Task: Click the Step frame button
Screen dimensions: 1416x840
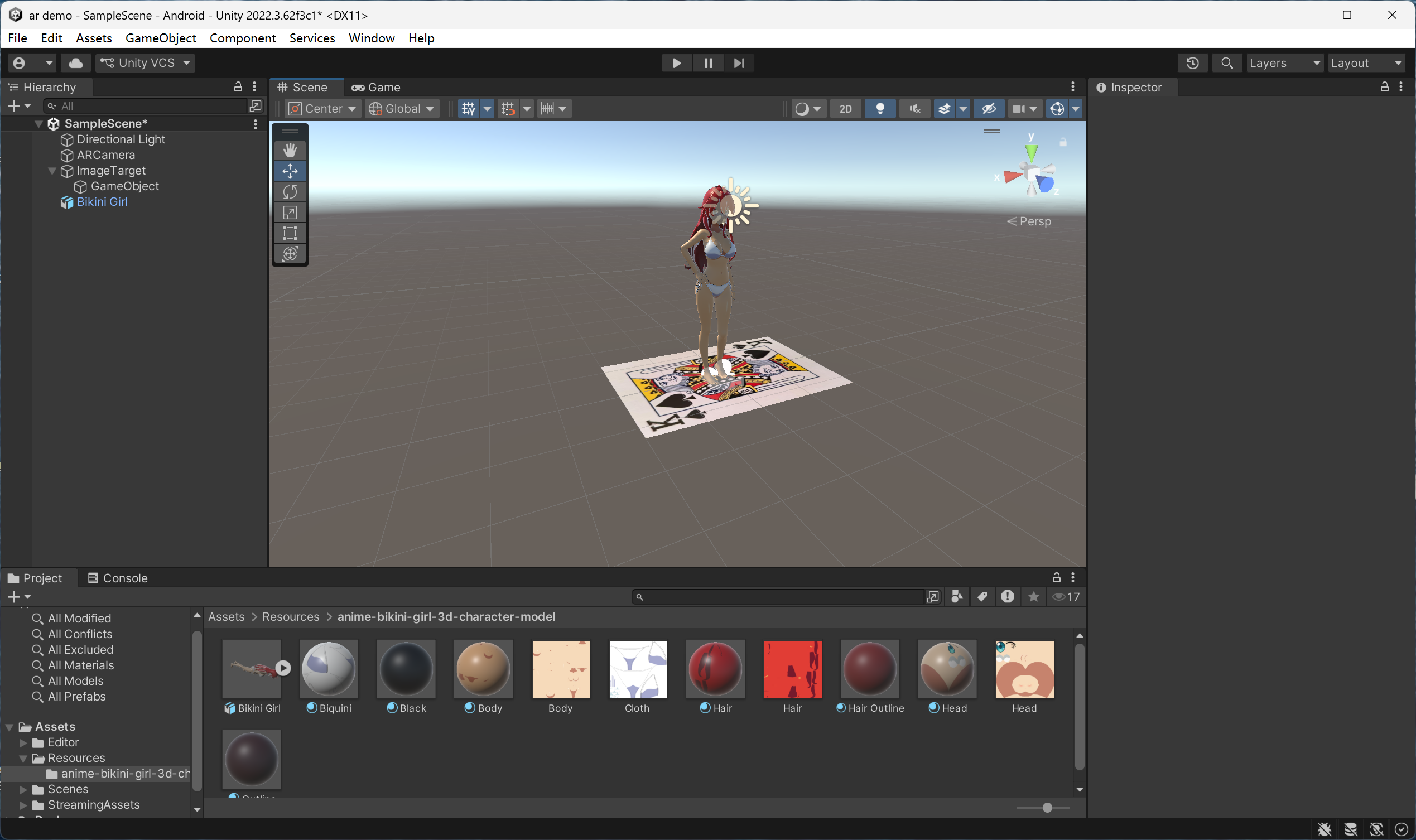Action: click(x=739, y=63)
